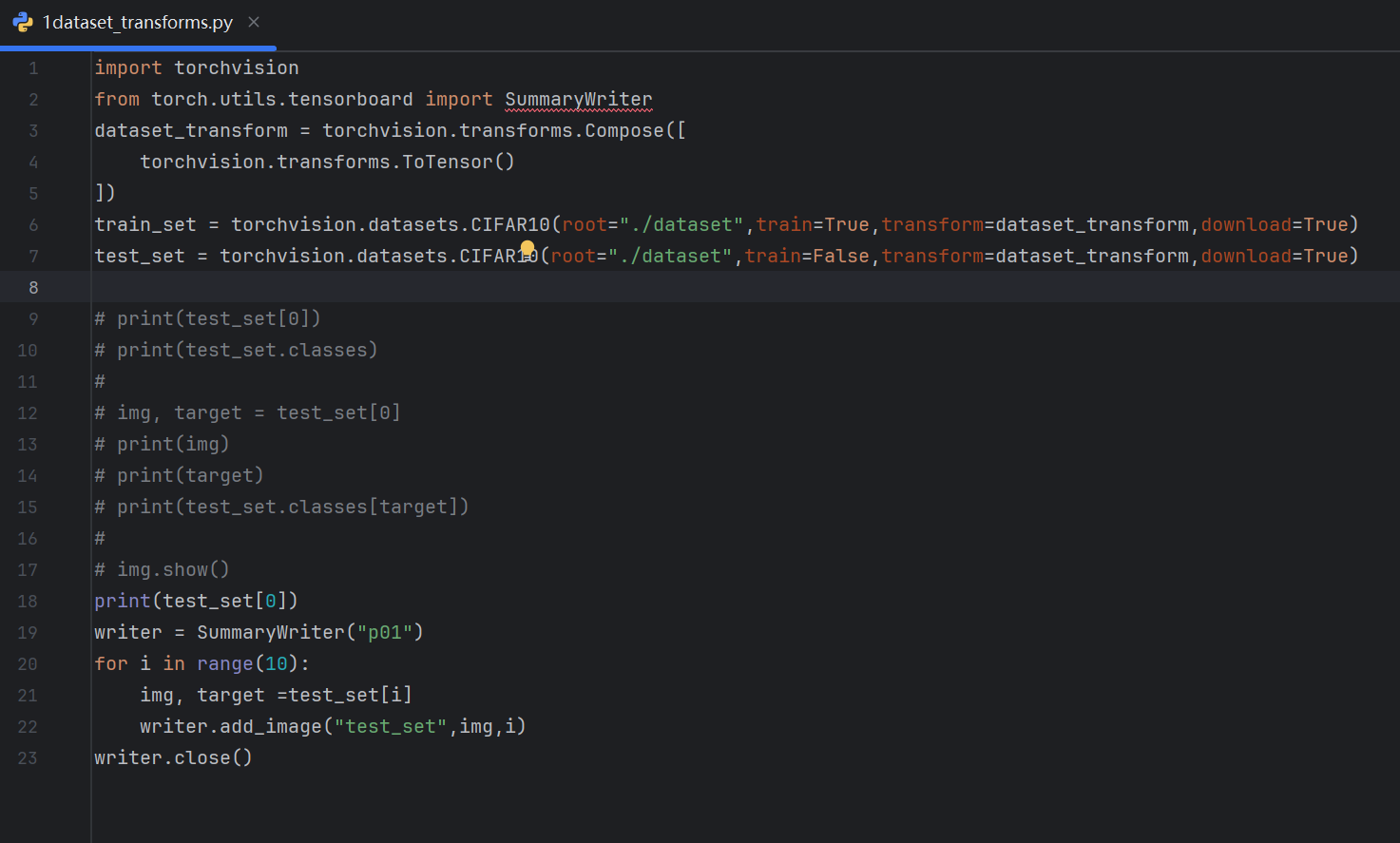
Task: Click 'writer.add_image' call on line 22
Action: (231, 726)
